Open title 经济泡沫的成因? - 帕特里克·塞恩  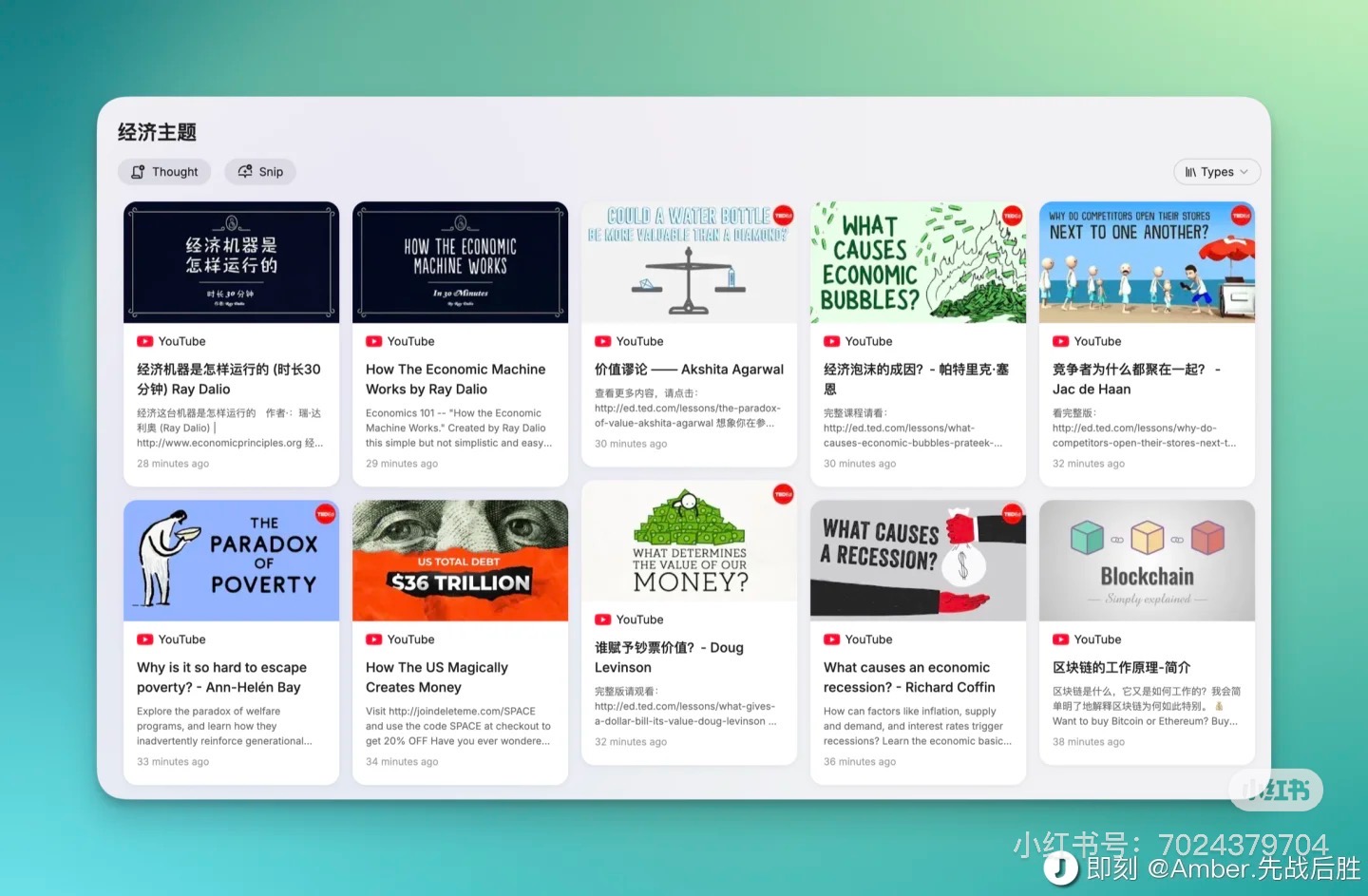coord(916,379)
